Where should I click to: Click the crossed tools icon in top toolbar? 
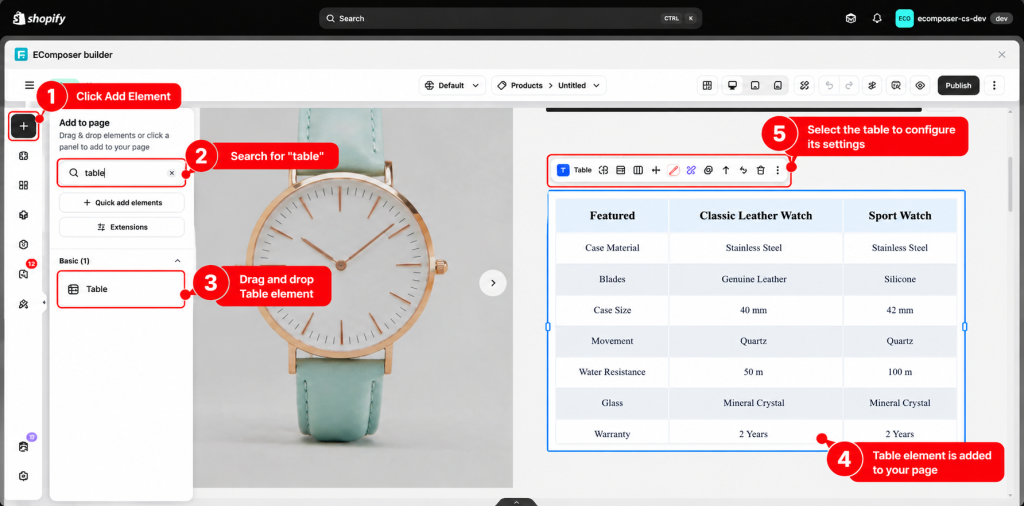tap(805, 86)
